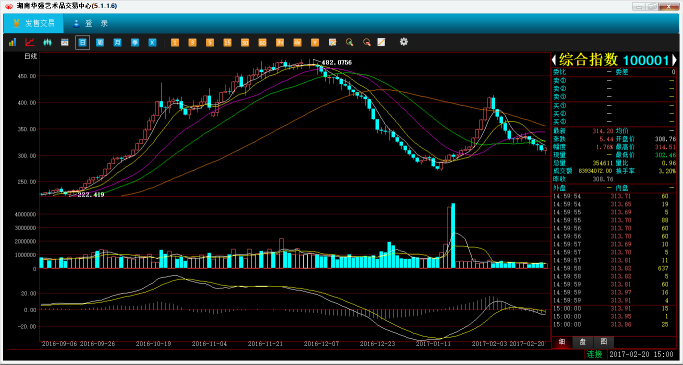Click the settings gear icon
This screenshot has height=365, width=683.
(404, 42)
